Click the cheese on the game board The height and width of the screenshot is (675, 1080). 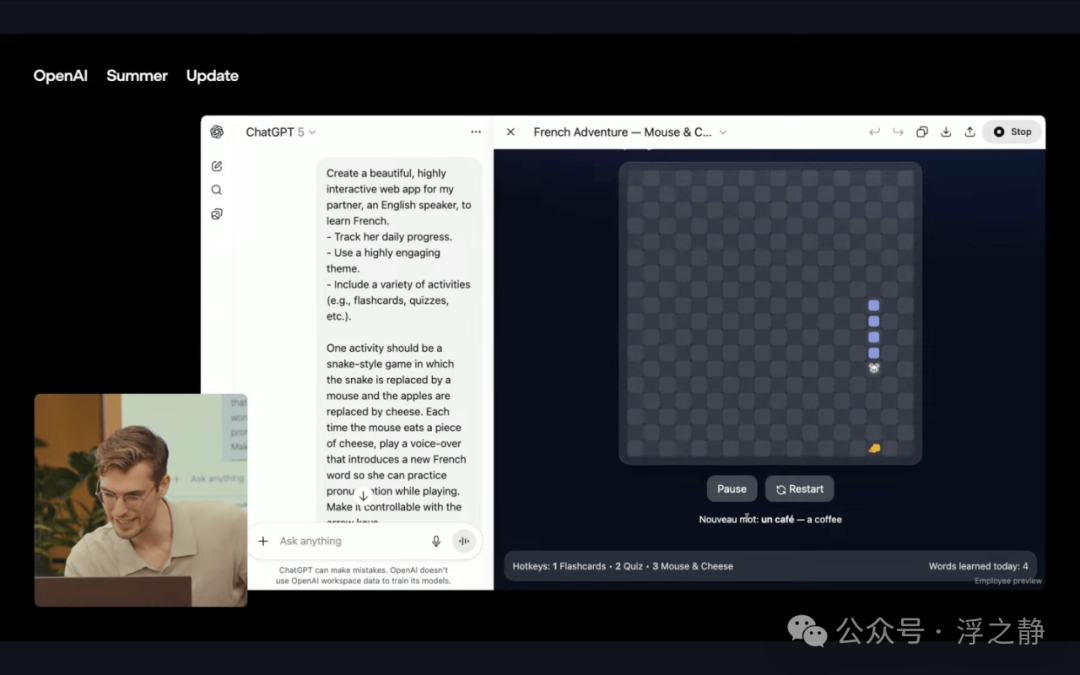pos(874,448)
